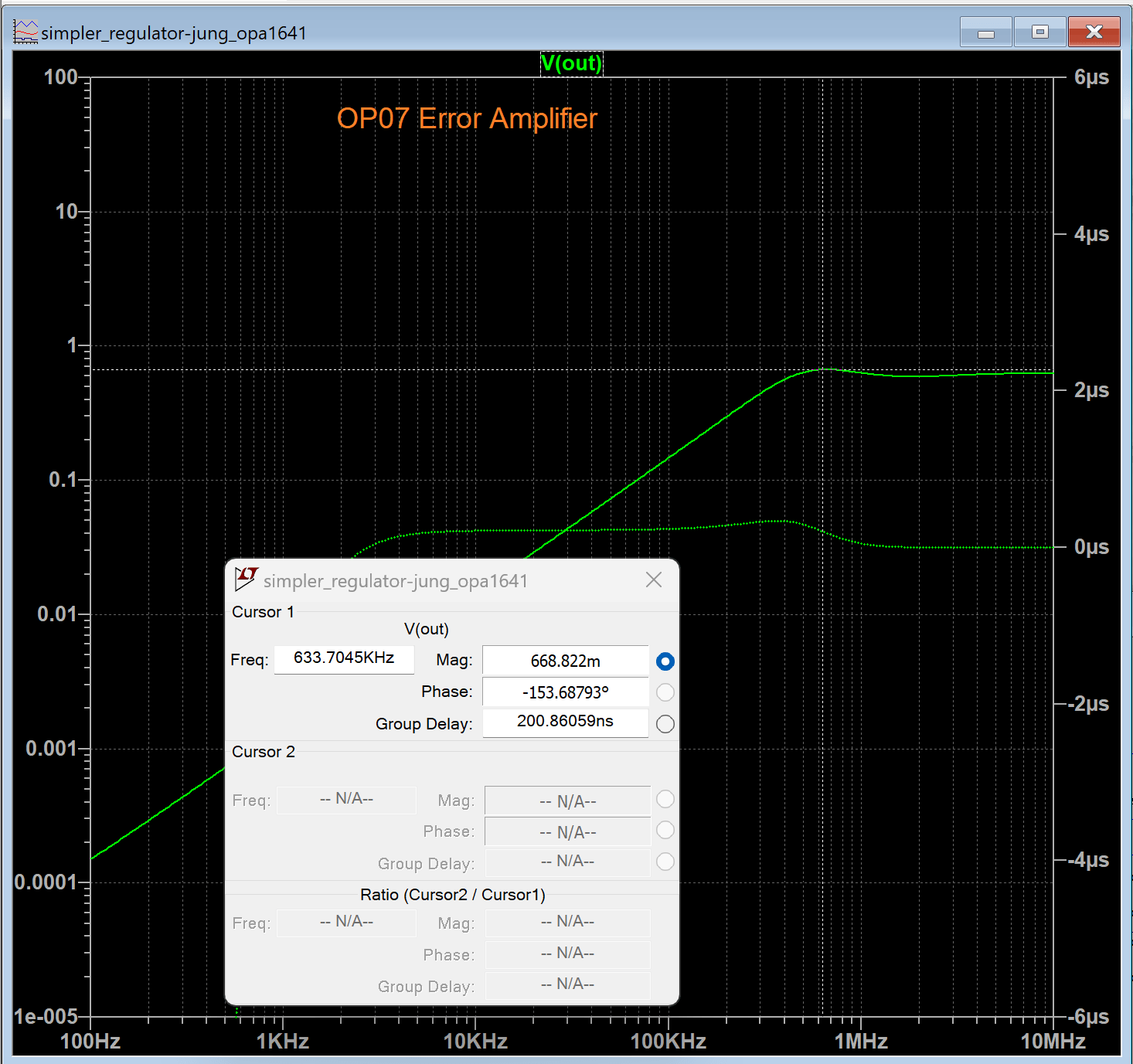
Task: Click the Ratio (Cursor2 / Cursor1) heading
Action: click(x=452, y=895)
